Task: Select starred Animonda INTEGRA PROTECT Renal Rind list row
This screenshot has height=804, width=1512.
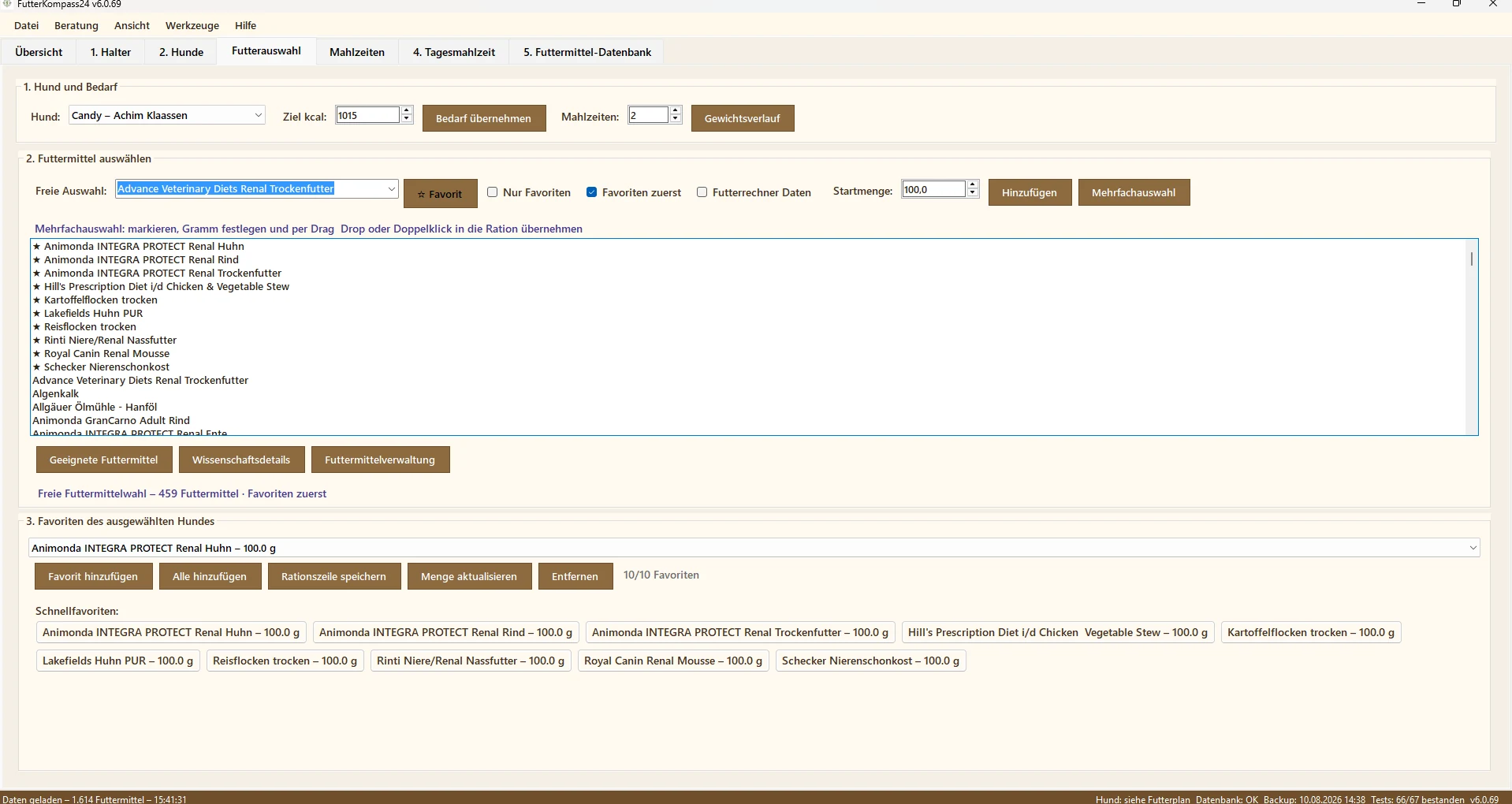Action: pos(748,260)
